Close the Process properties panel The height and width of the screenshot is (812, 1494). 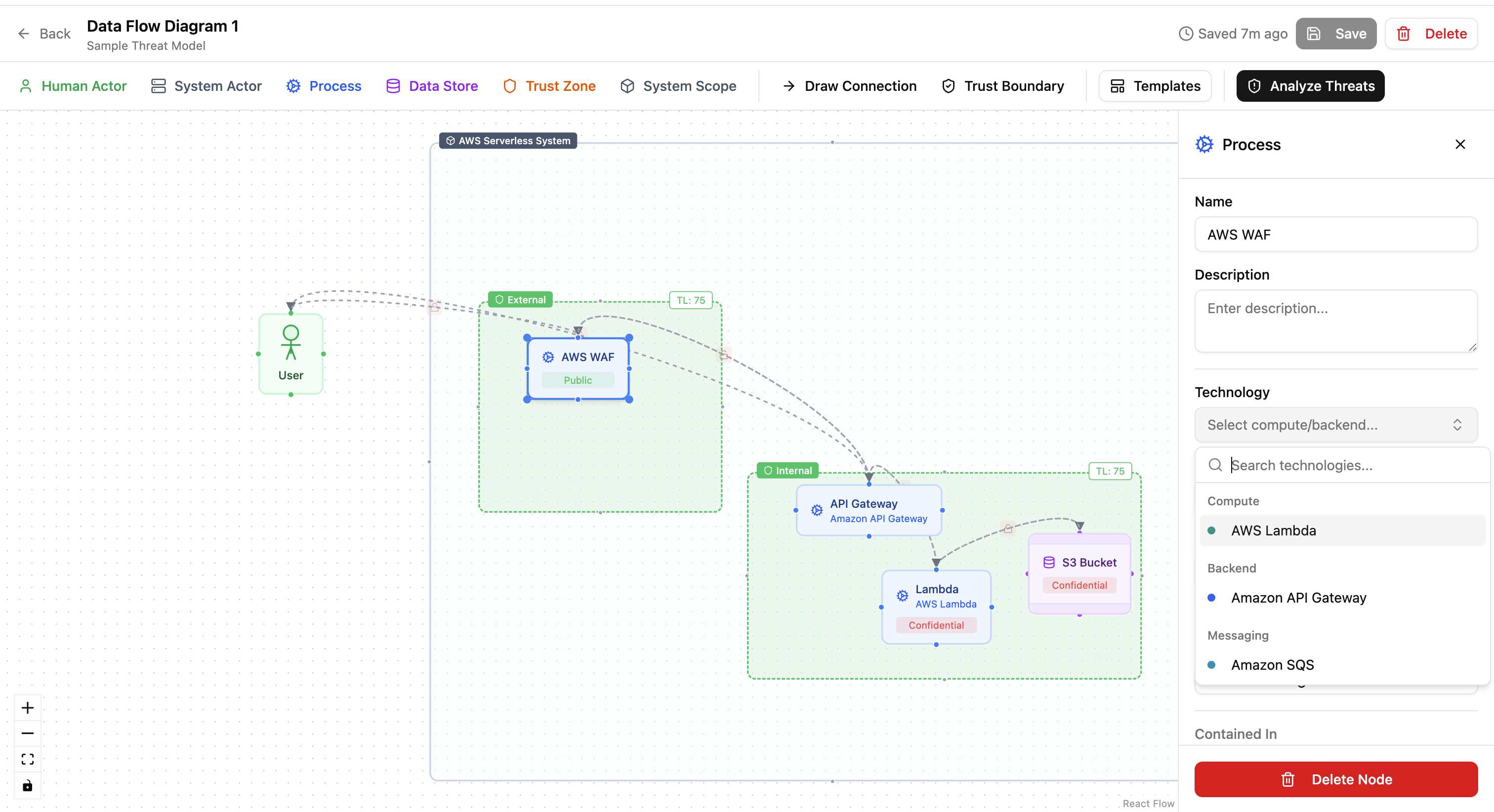(x=1460, y=144)
